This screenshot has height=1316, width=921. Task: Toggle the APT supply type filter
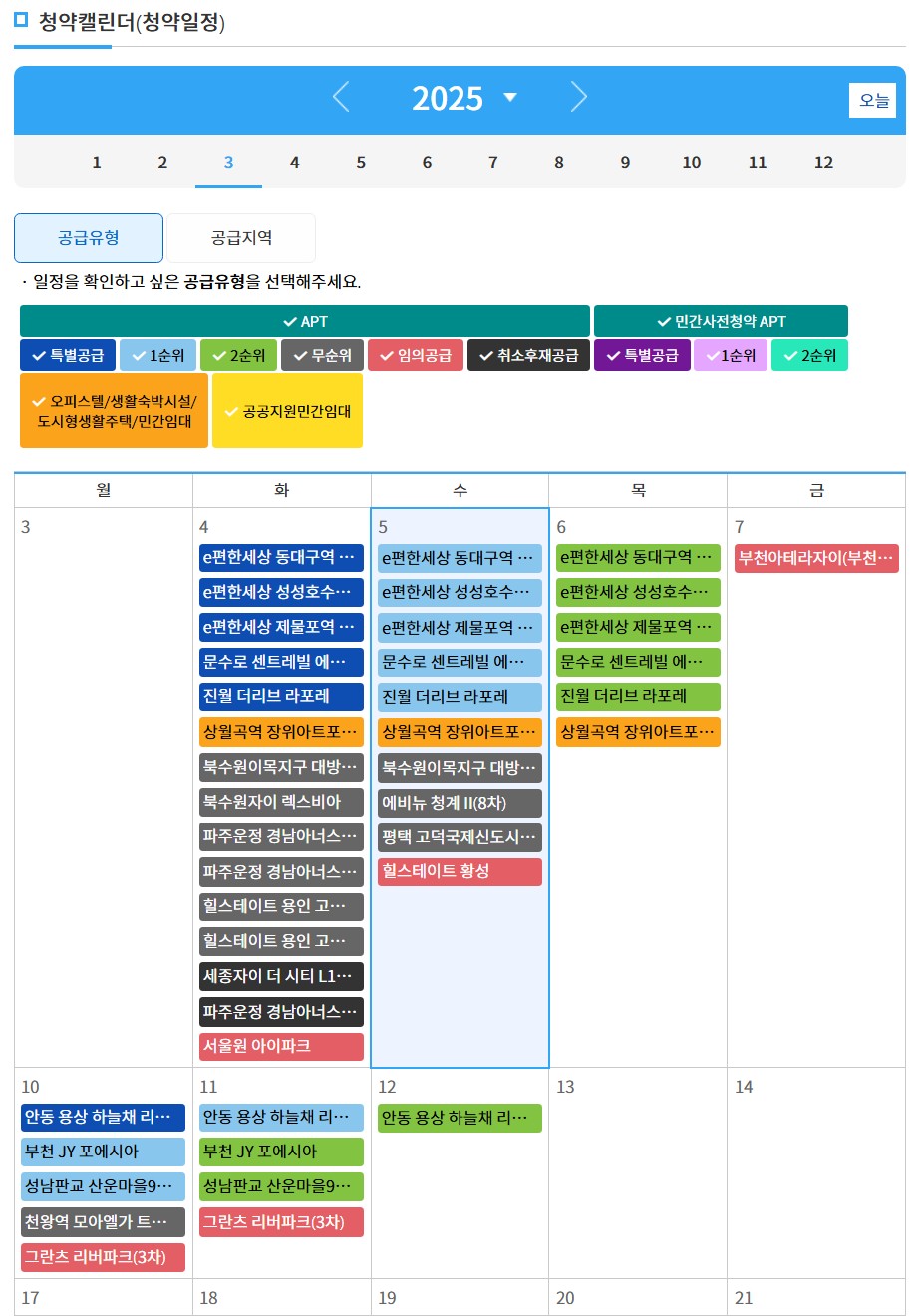coord(304,321)
